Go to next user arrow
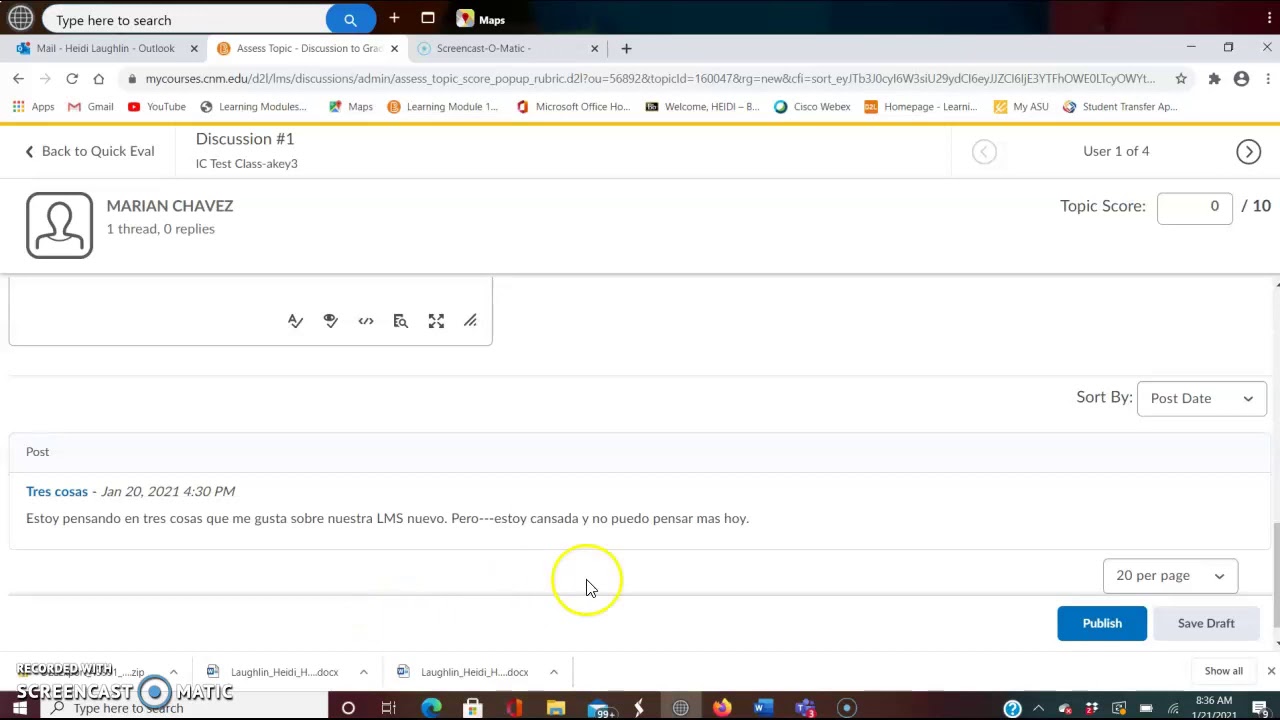The width and height of the screenshot is (1280, 720). [1248, 151]
